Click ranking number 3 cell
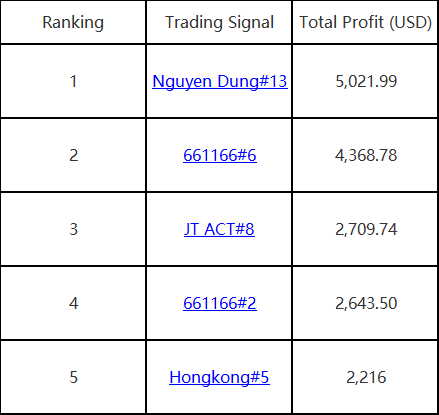The width and height of the screenshot is (439, 415). coord(73,229)
